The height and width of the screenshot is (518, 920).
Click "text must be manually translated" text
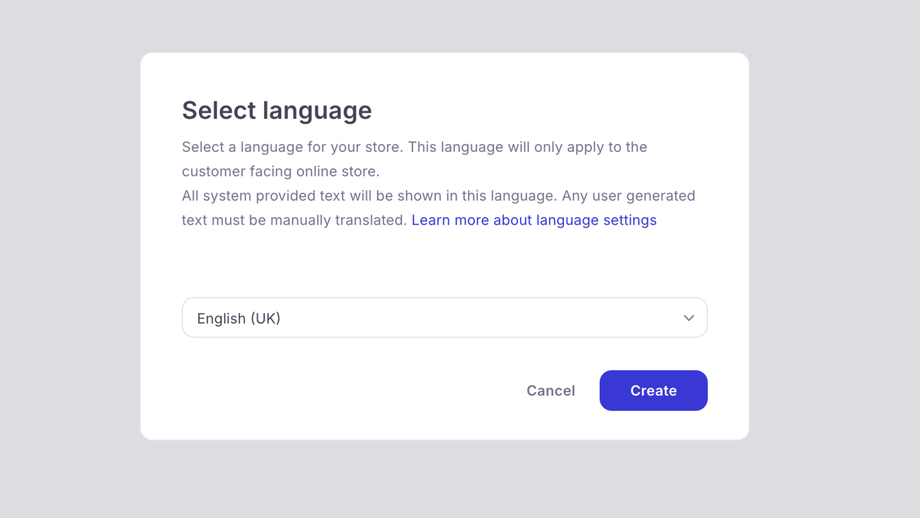[x=294, y=220]
